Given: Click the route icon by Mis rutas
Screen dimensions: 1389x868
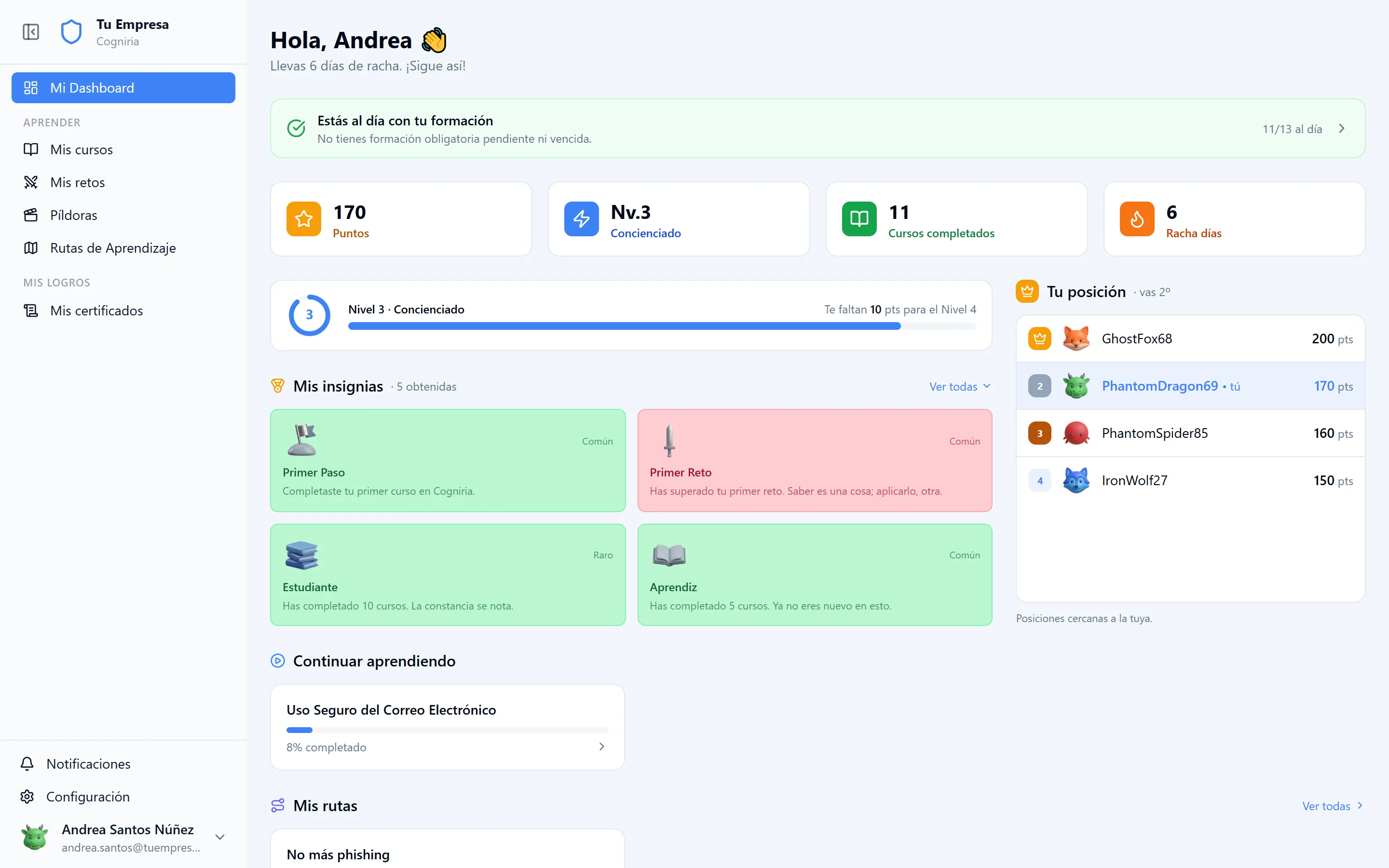Looking at the screenshot, I should tap(278, 805).
